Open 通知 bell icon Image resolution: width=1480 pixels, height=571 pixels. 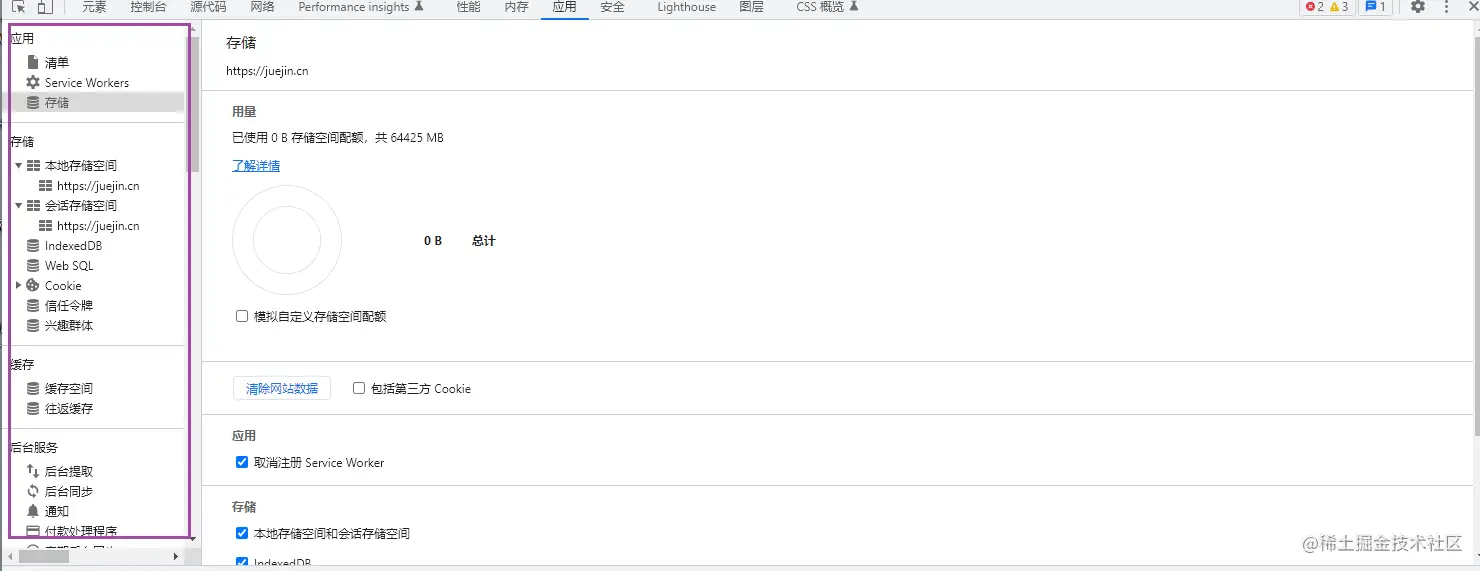tap(33, 511)
